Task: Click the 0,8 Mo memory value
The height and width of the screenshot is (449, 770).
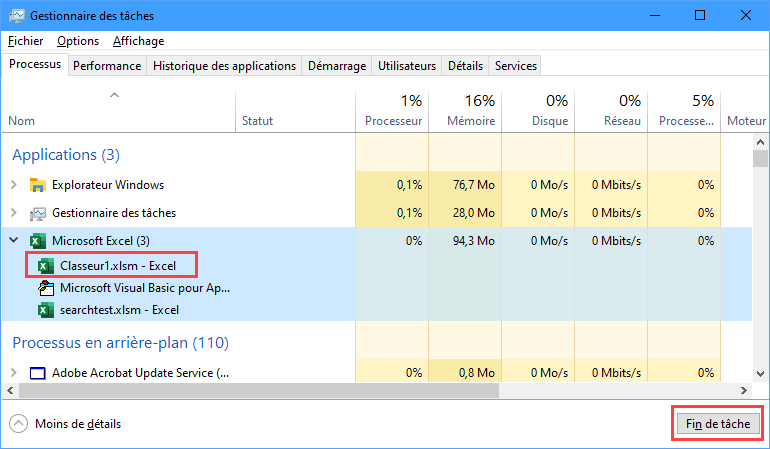Action: [x=476, y=373]
